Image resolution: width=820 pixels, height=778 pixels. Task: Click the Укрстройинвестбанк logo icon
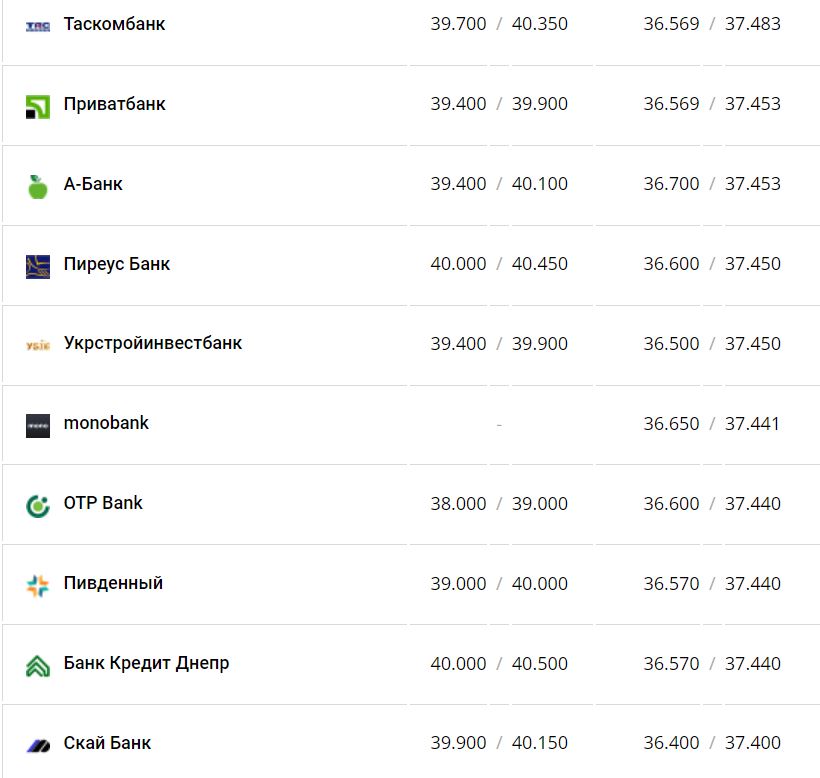[x=38, y=346]
